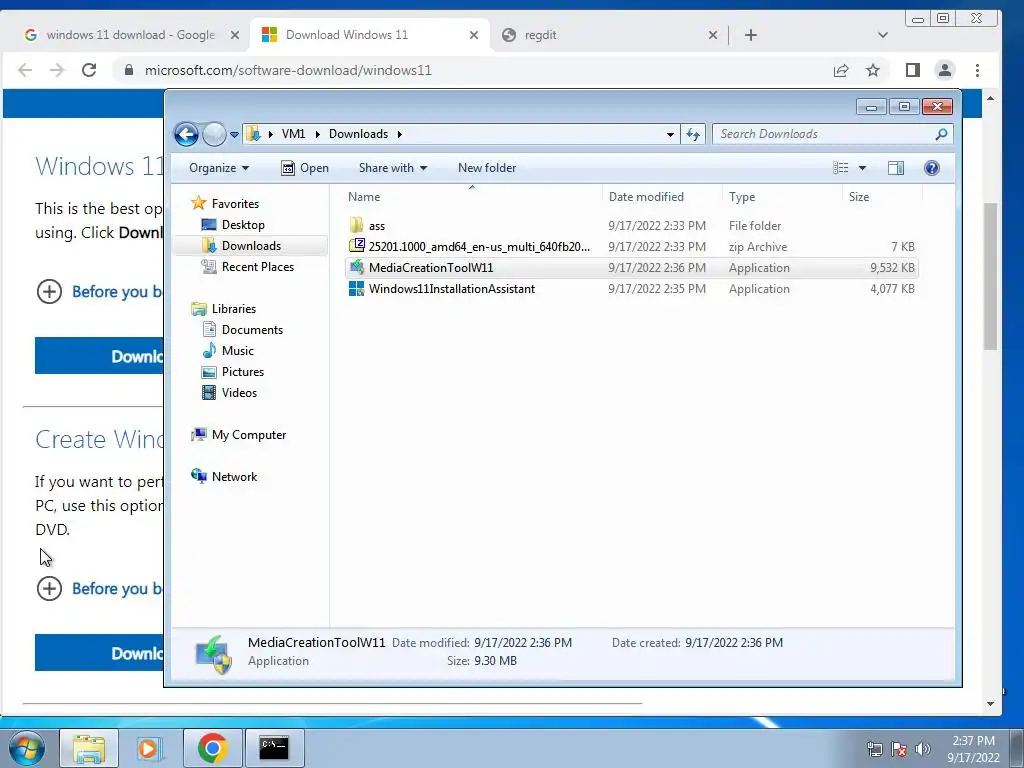1024x768 pixels.
Task: Go back using Explorer's back arrow
Action: 186,135
